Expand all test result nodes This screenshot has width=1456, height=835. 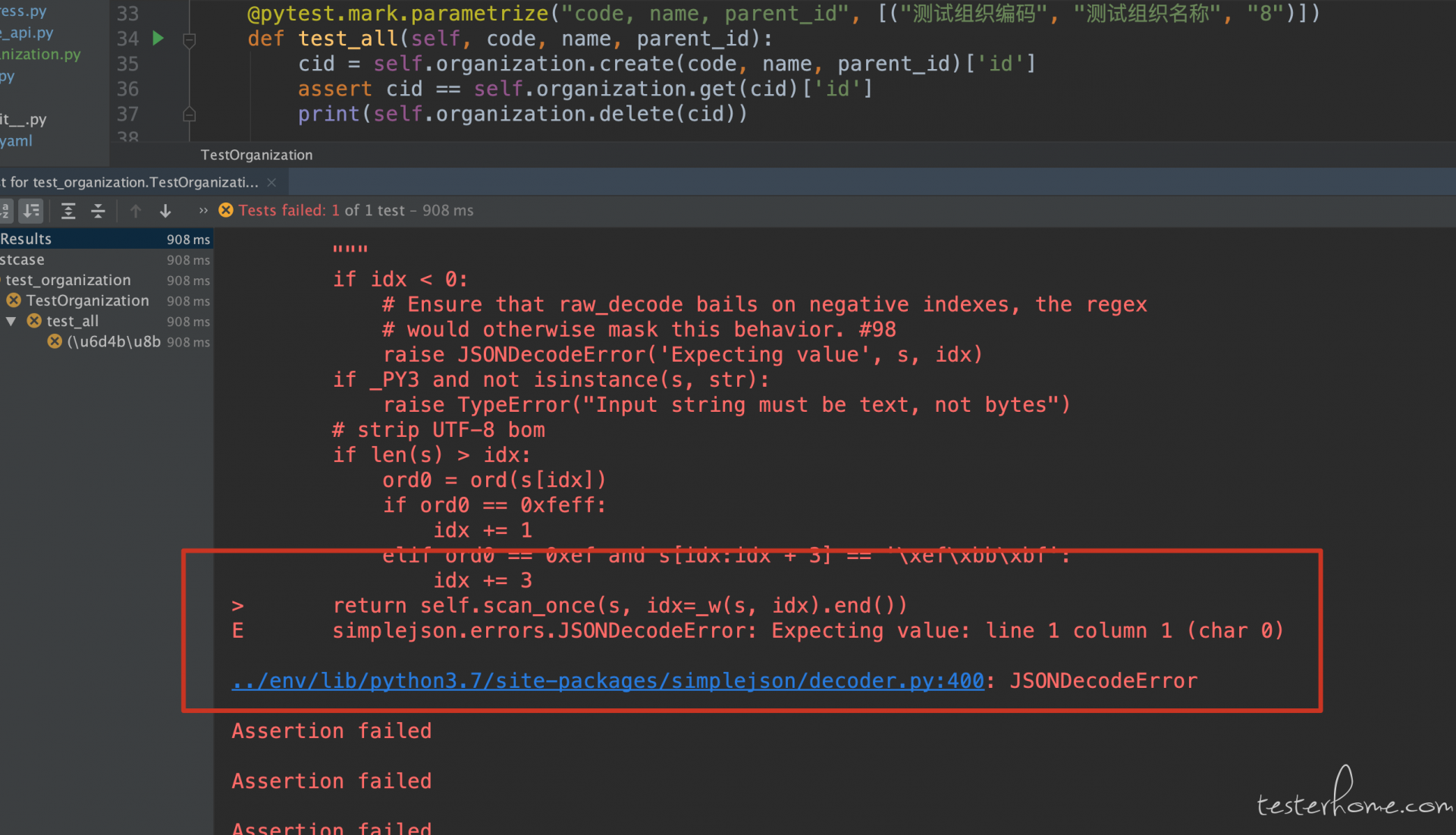coord(68,211)
